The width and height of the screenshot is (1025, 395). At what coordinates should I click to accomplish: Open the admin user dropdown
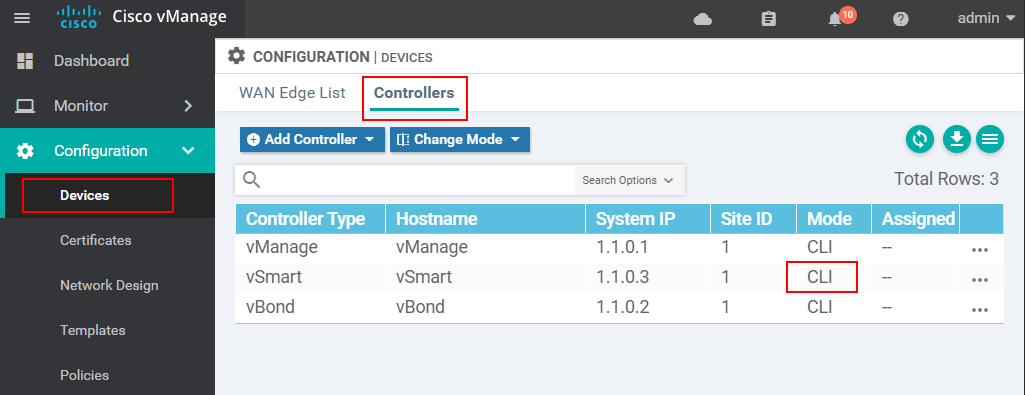point(987,18)
